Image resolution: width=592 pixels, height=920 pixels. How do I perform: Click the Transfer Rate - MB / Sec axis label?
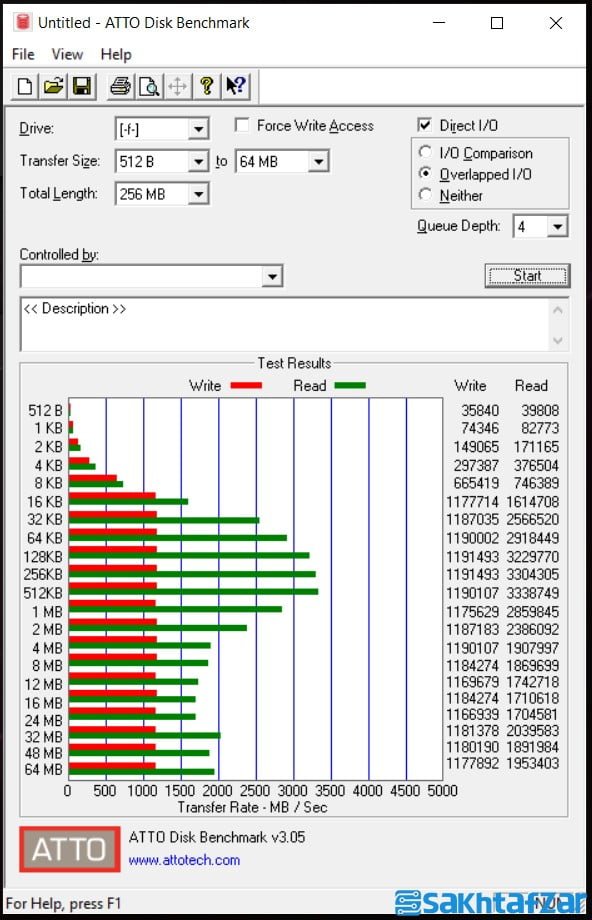click(x=252, y=807)
